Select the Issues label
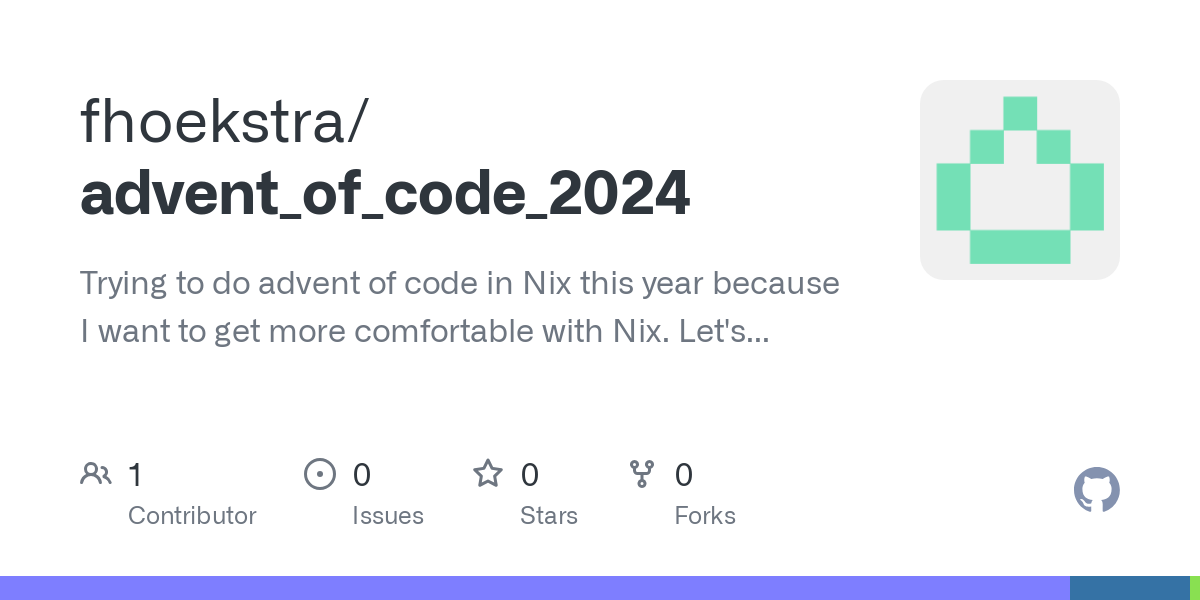The height and width of the screenshot is (600, 1200). (388, 516)
